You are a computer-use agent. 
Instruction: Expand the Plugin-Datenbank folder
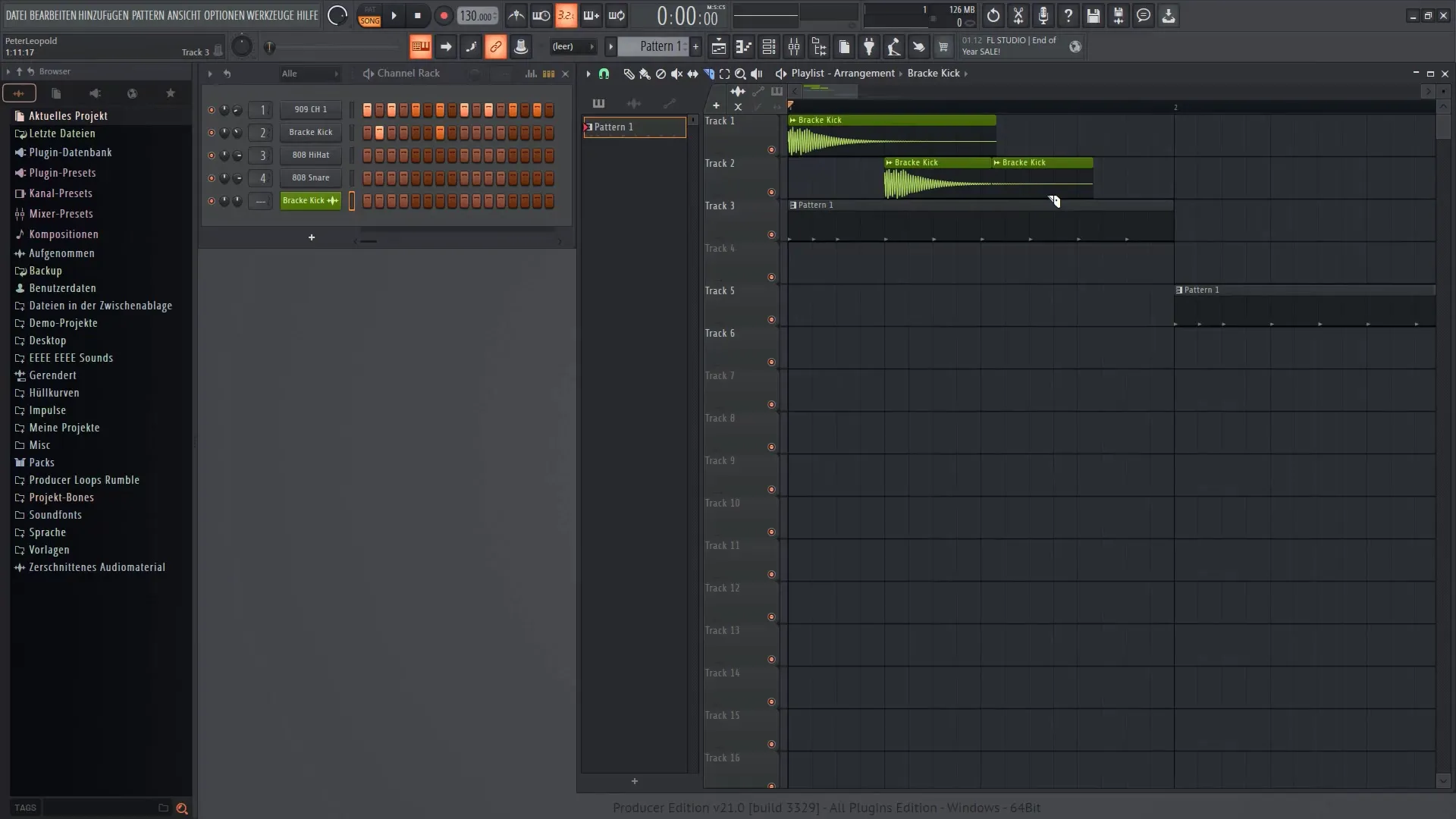(x=70, y=152)
